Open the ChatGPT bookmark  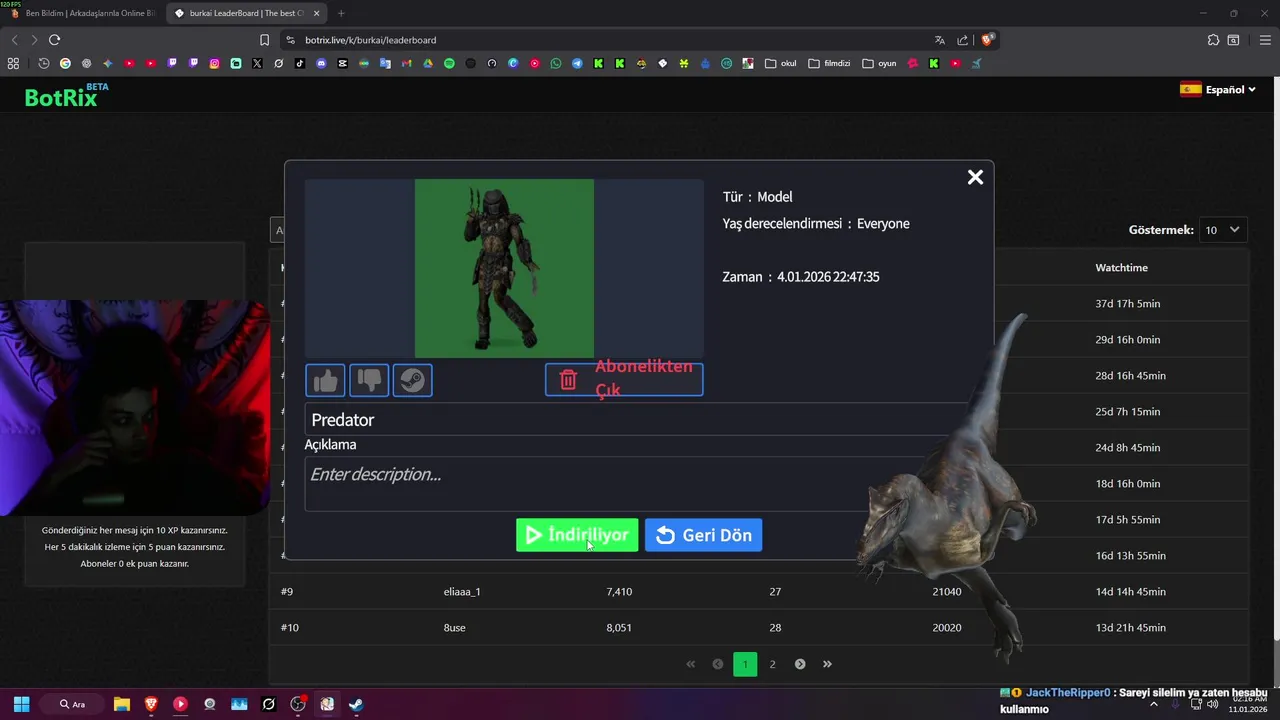87,63
